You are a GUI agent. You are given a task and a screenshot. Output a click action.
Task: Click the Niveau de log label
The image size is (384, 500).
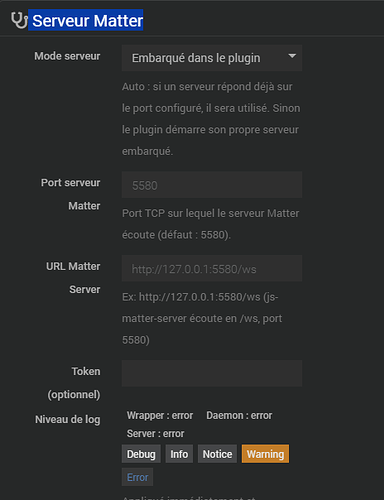click(x=68, y=419)
